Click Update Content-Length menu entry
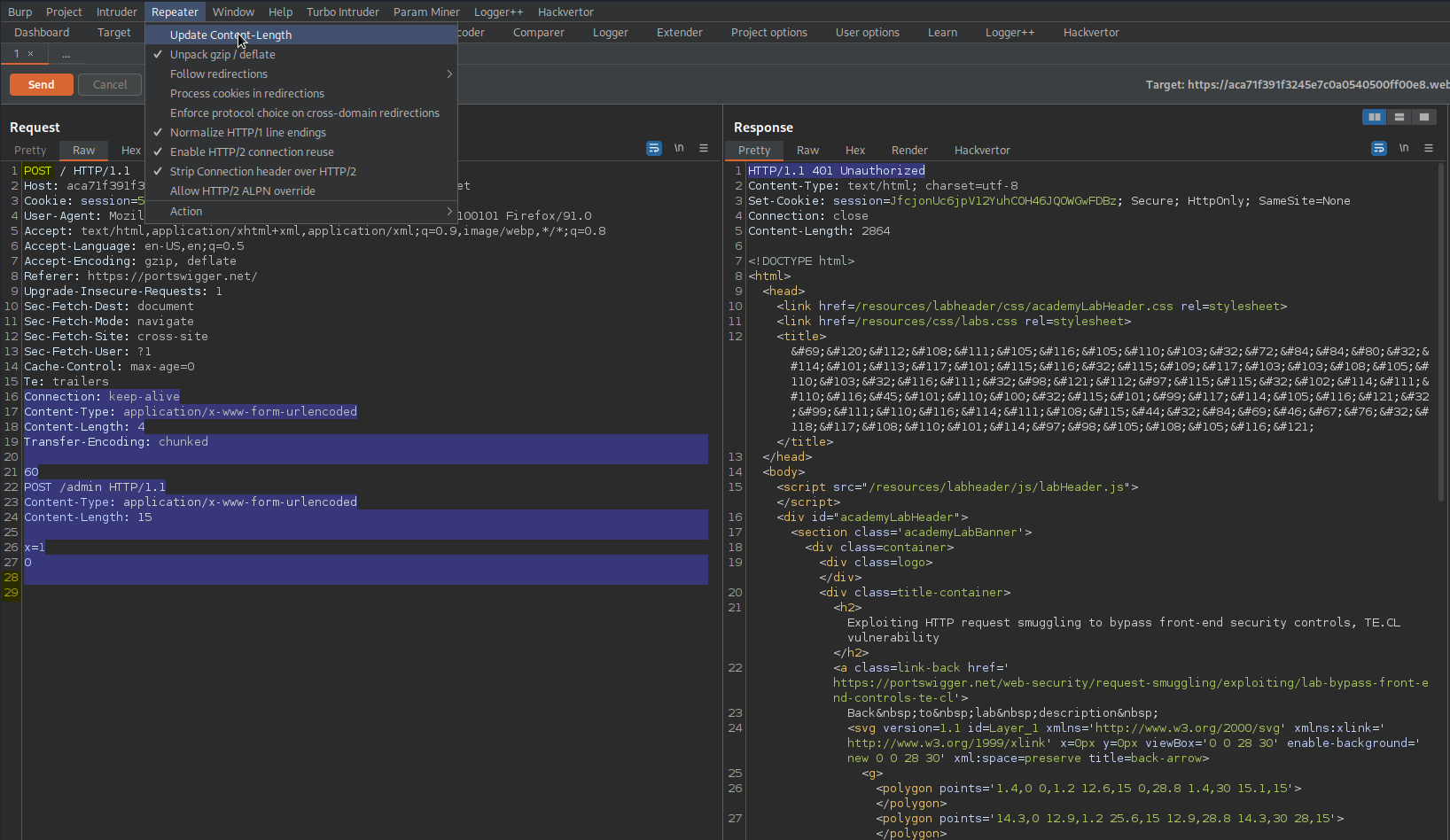Image resolution: width=1450 pixels, height=840 pixels. [301, 35]
